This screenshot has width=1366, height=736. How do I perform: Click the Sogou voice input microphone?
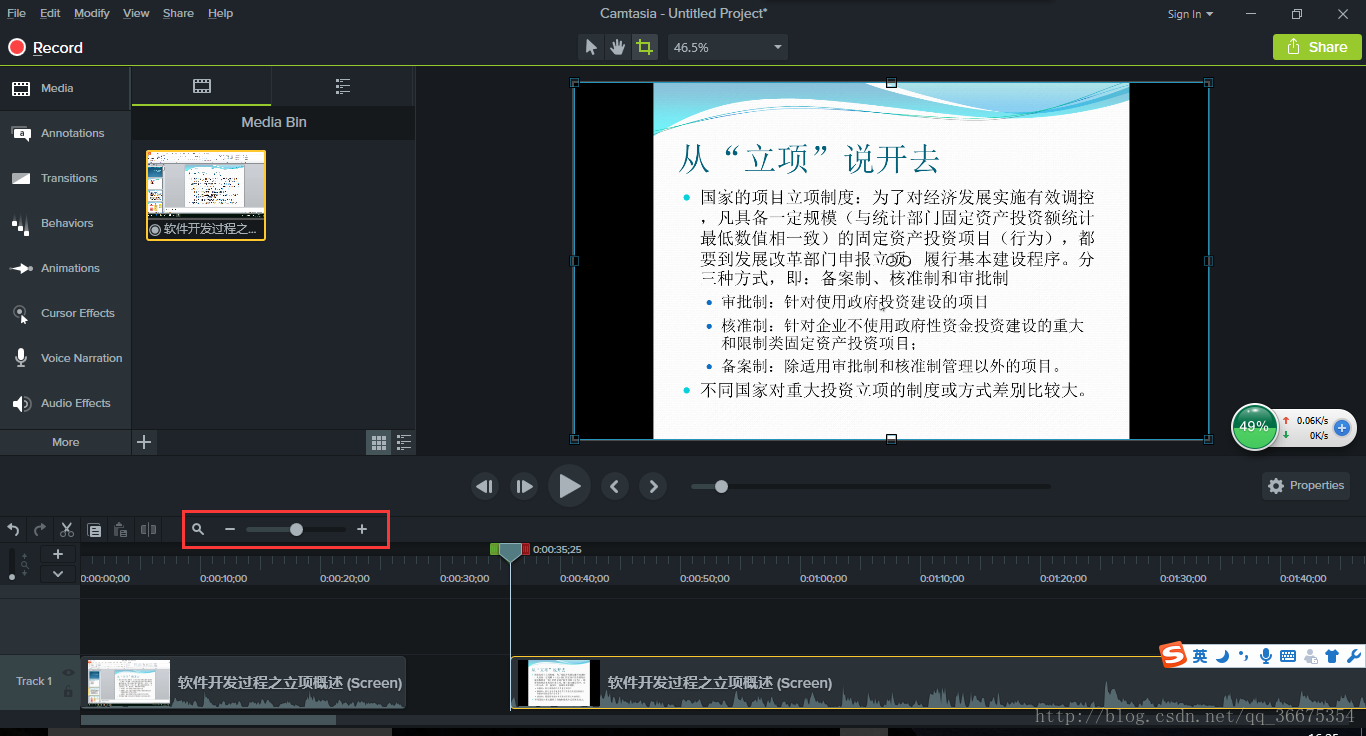point(1266,656)
